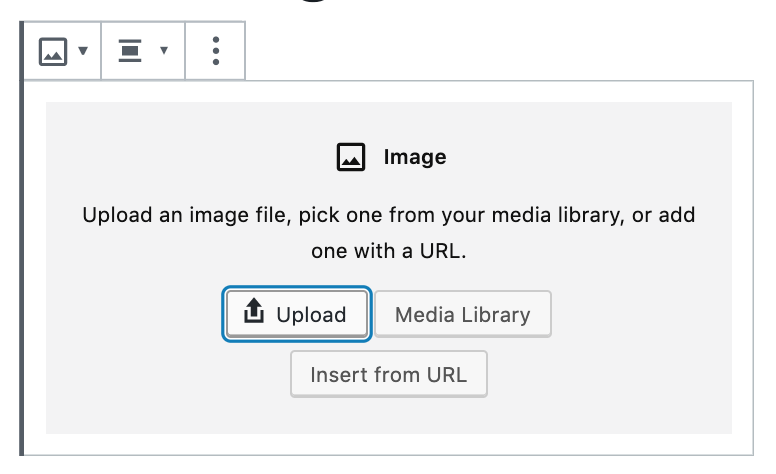The image size is (776, 474).
Task: Open the block type switcher arrow
Action: (83, 50)
